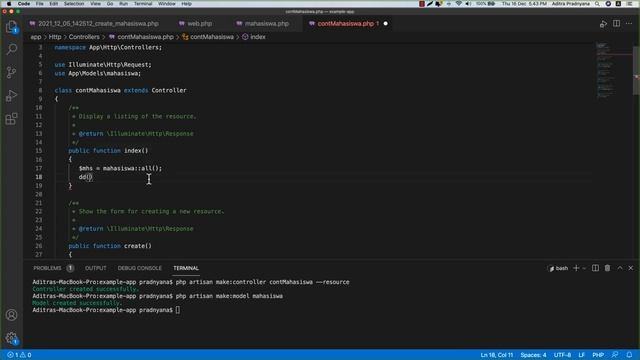Open the File menu
Image resolution: width=640 pixels, height=360 pixels.
[40, 4]
